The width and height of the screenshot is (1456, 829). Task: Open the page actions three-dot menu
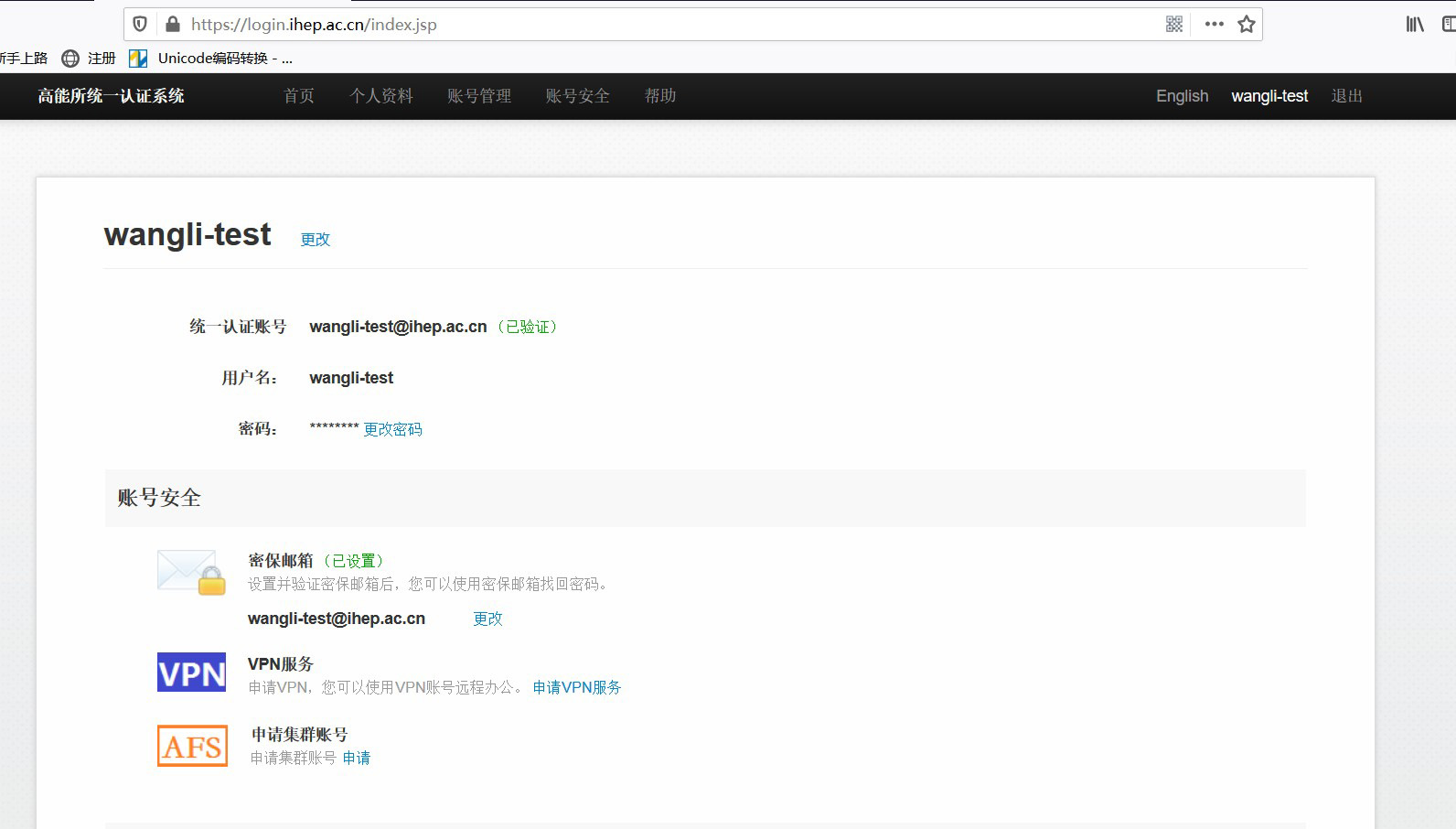point(1214,24)
